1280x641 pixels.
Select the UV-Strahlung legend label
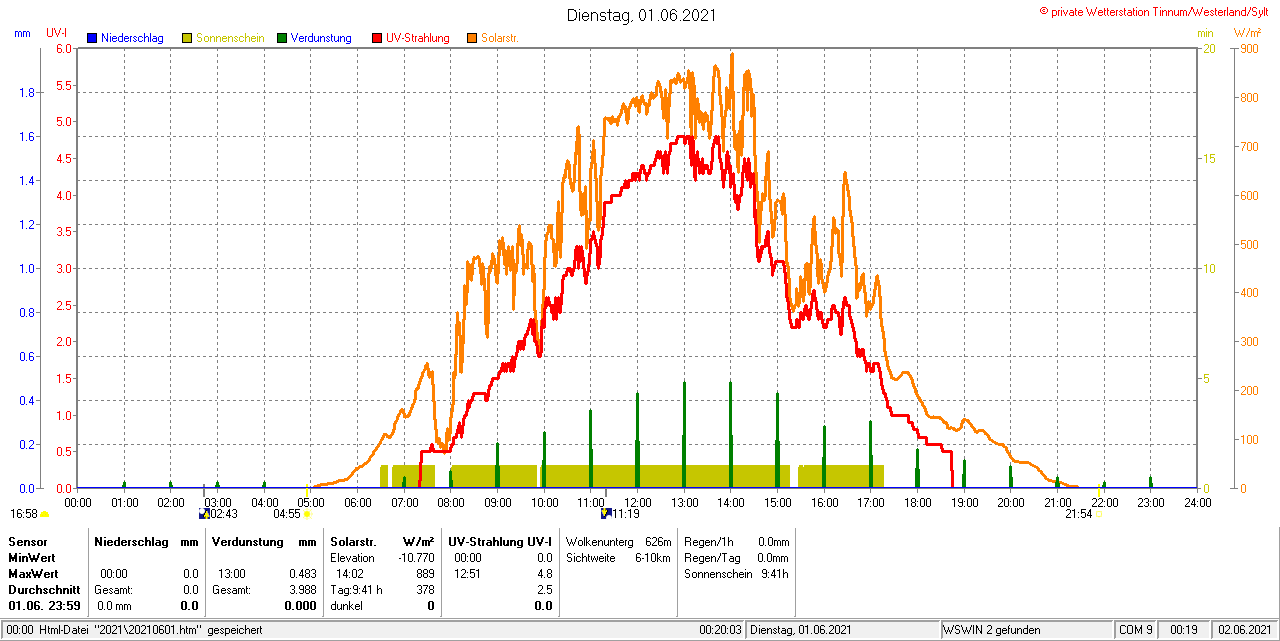point(417,38)
